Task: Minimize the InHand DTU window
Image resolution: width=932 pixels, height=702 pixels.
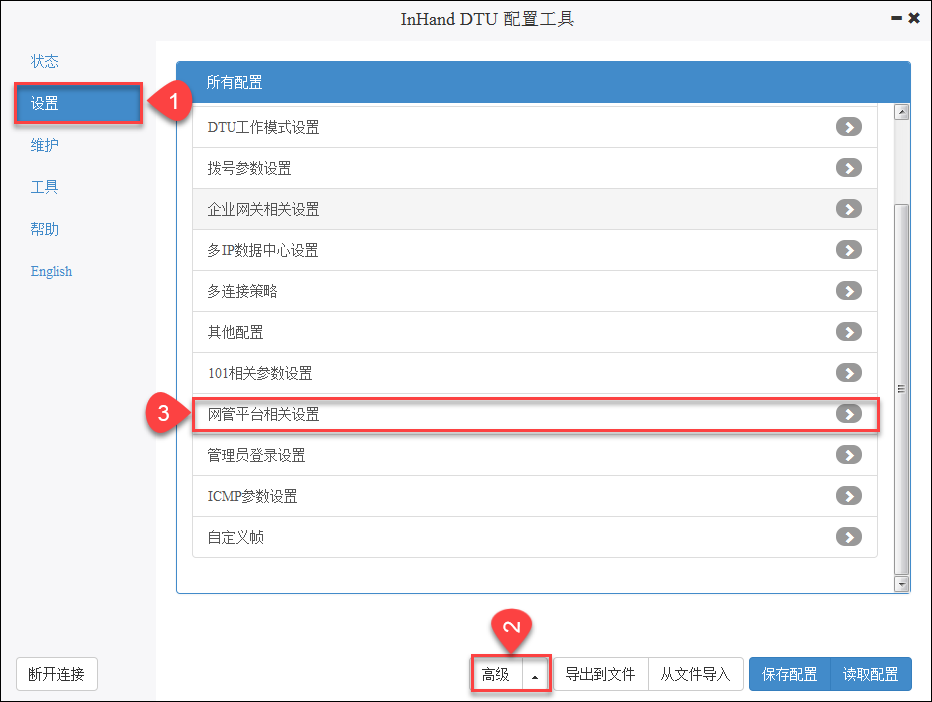Action: pos(896,19)
